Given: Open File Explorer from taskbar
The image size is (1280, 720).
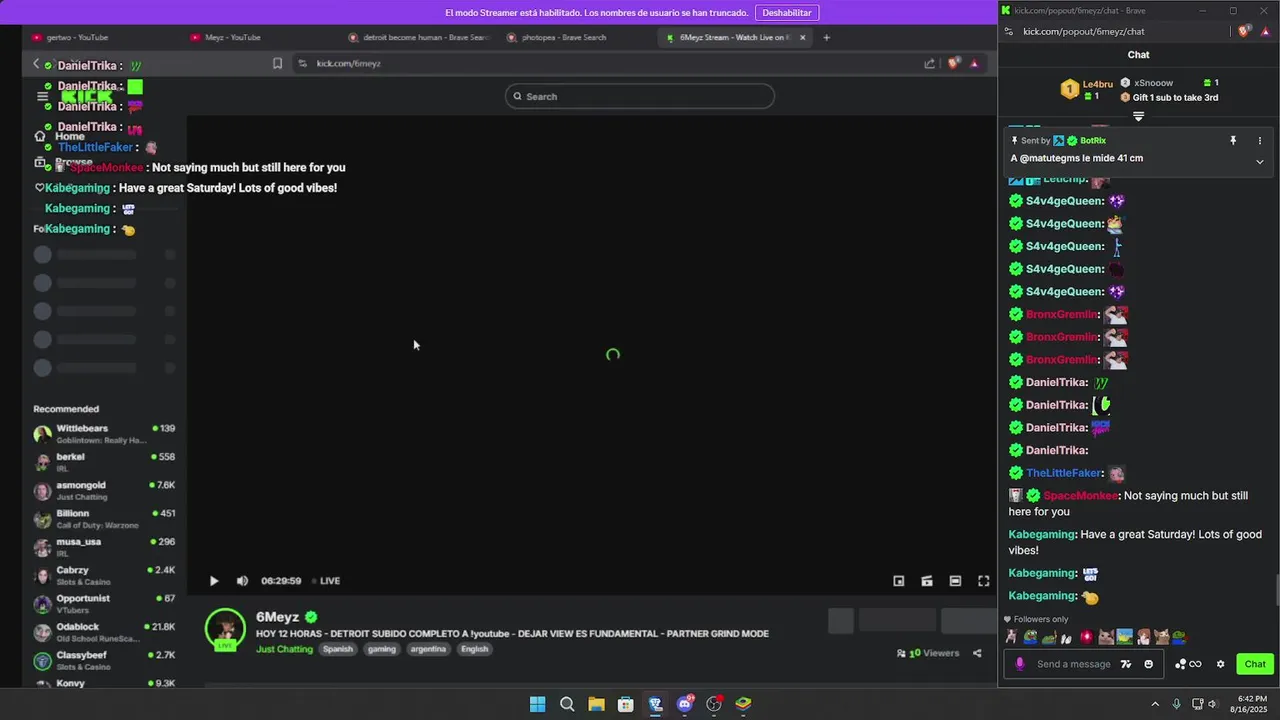Looking at the screenshot, I should (596, 704).
